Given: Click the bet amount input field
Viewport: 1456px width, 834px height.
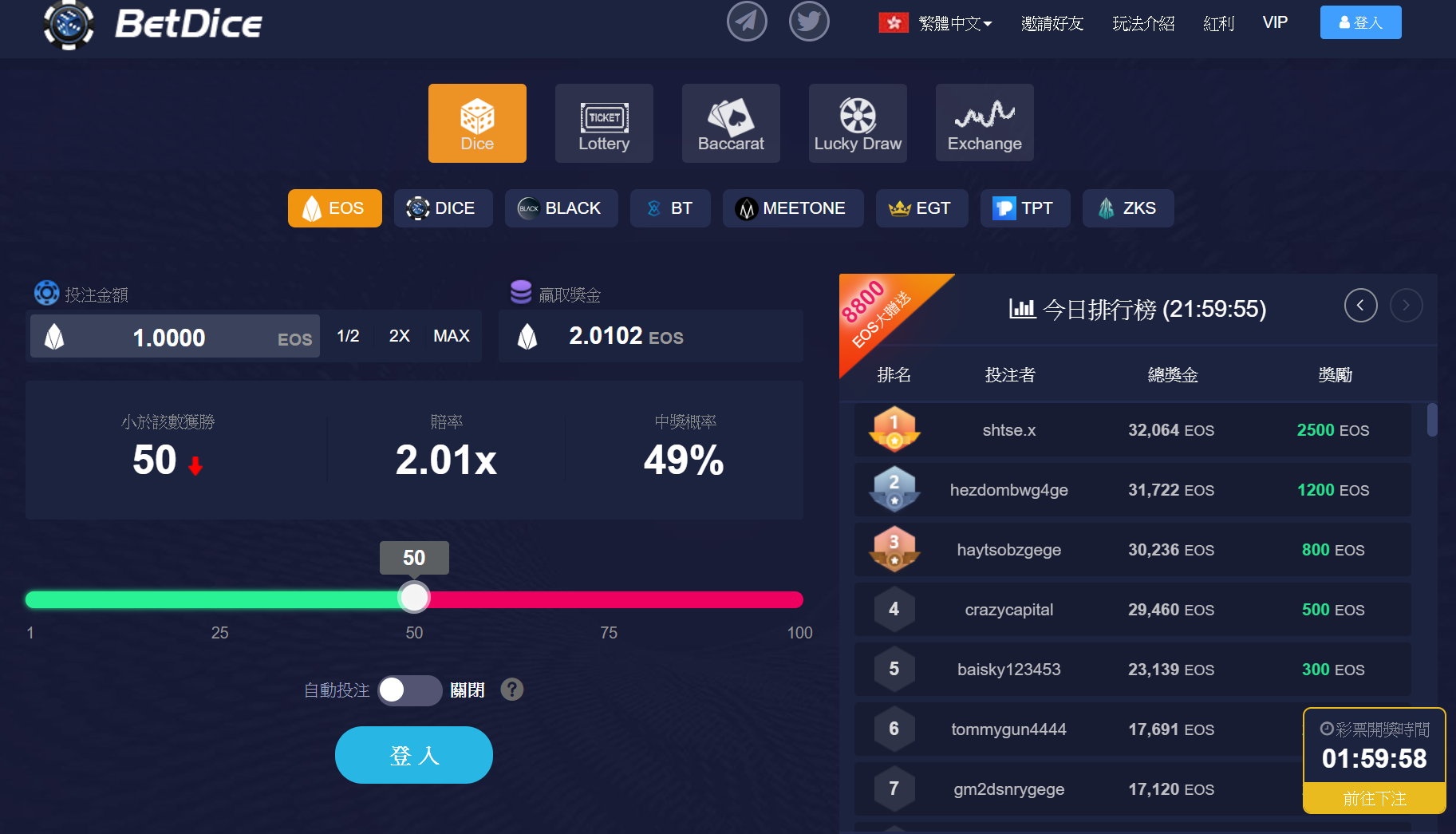Looking at the screenshot, I should coord(175,337).
